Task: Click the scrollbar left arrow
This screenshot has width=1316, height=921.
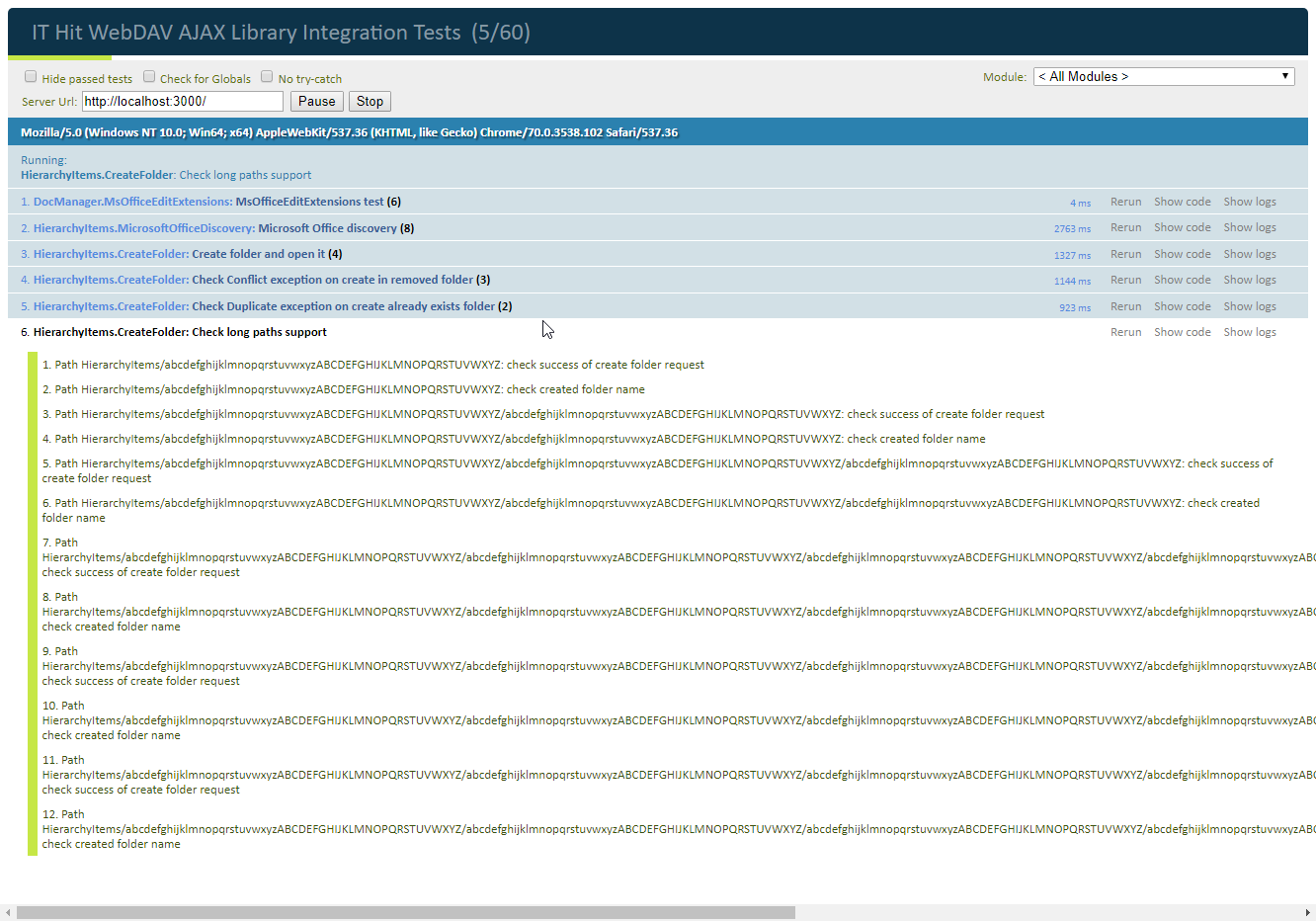Action: (x=7, y=912)
